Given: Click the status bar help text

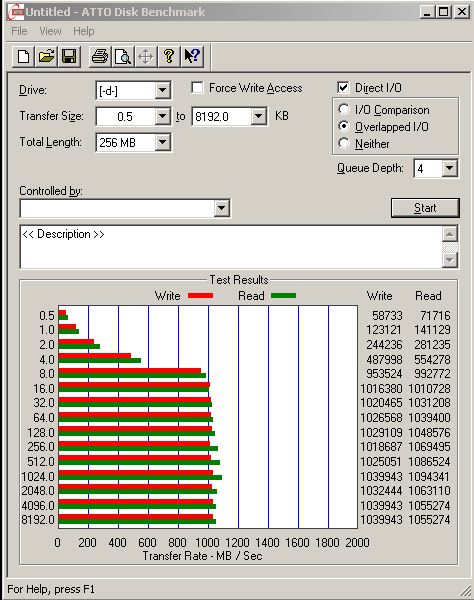Looking at the screenshot, I should point(51,589).
